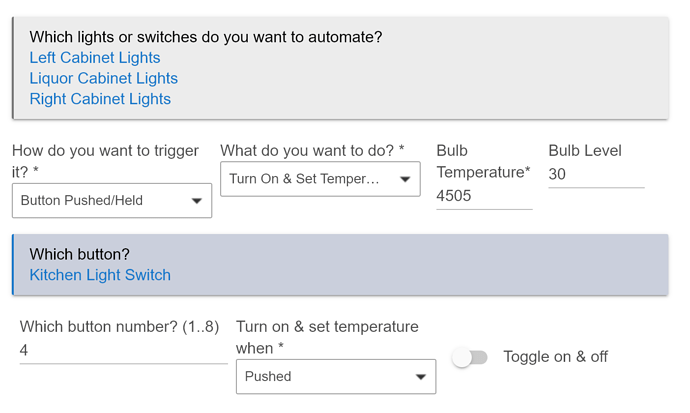This screenshot has width=690, height=413.
Task: Click the Which button number label
Action: [119, 327]
